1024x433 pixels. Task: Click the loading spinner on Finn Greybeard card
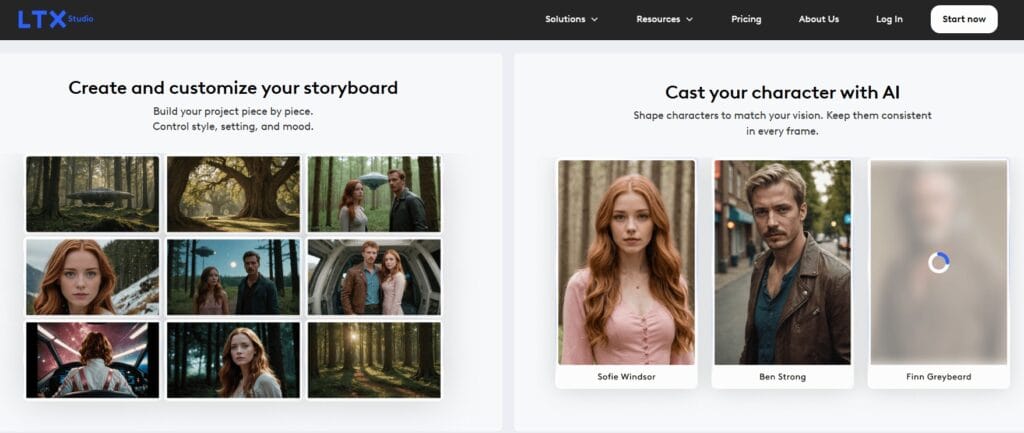pos(938,263)
